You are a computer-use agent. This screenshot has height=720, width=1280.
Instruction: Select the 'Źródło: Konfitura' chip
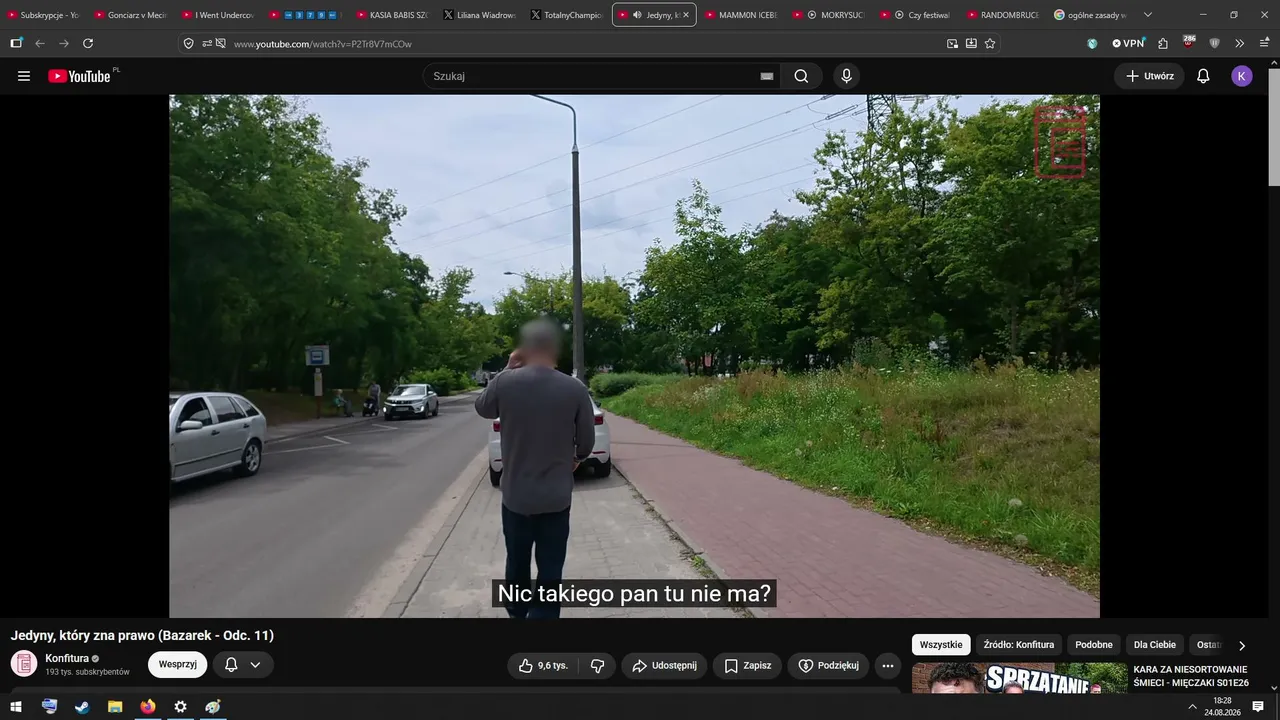(x=1019, y=645)
